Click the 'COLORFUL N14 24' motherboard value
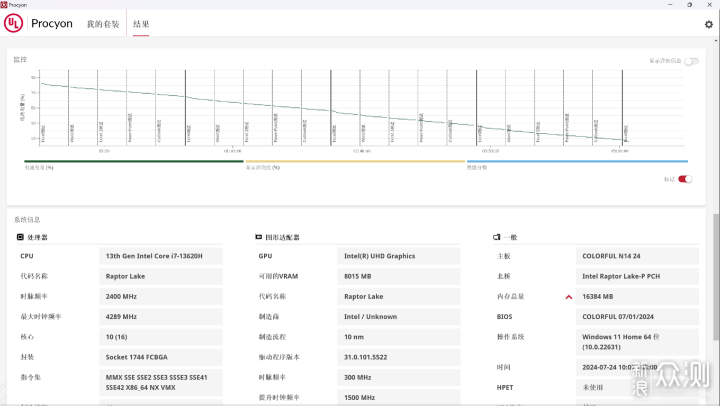 coord(637,256)
